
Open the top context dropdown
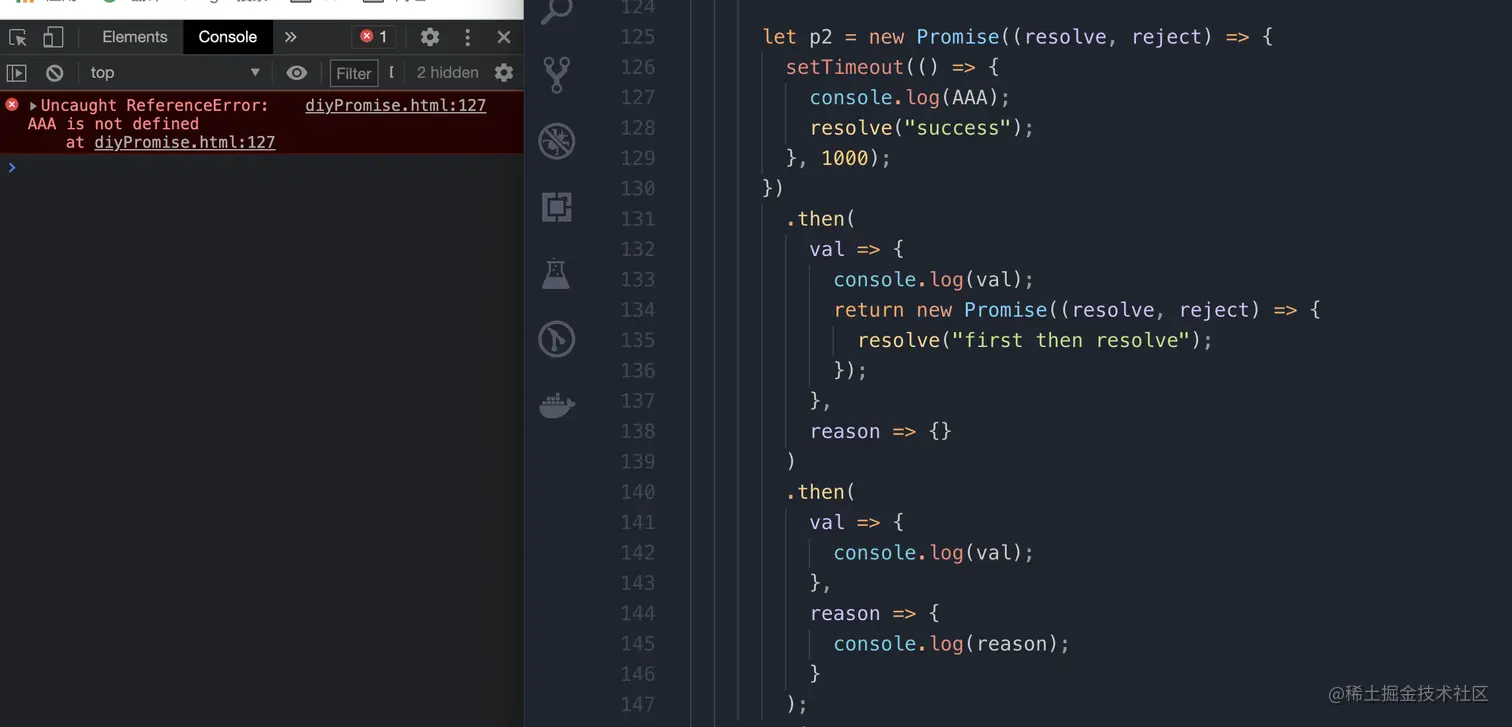coord(174,73)
